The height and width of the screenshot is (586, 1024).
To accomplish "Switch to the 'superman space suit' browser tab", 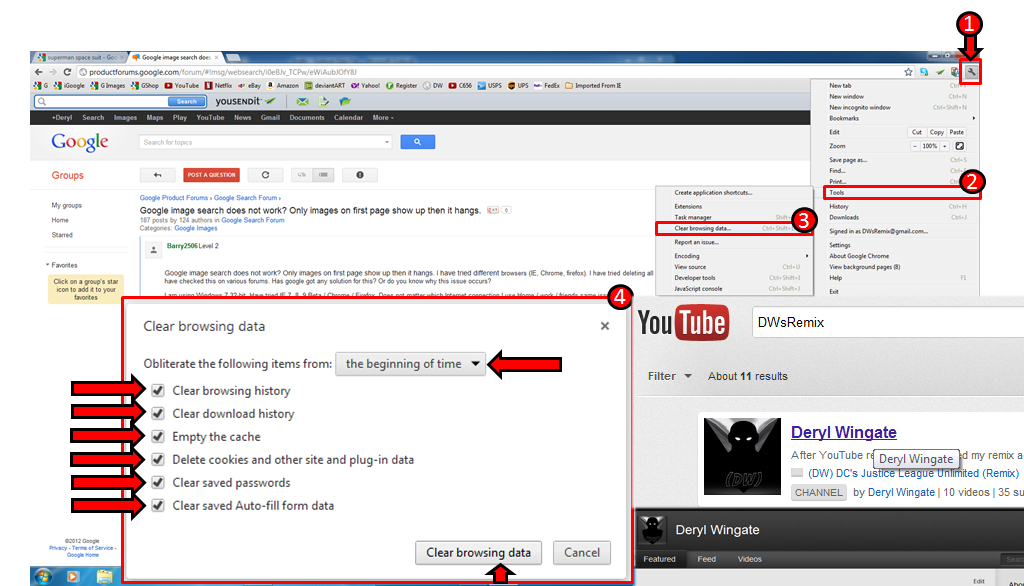I will 79,57.
